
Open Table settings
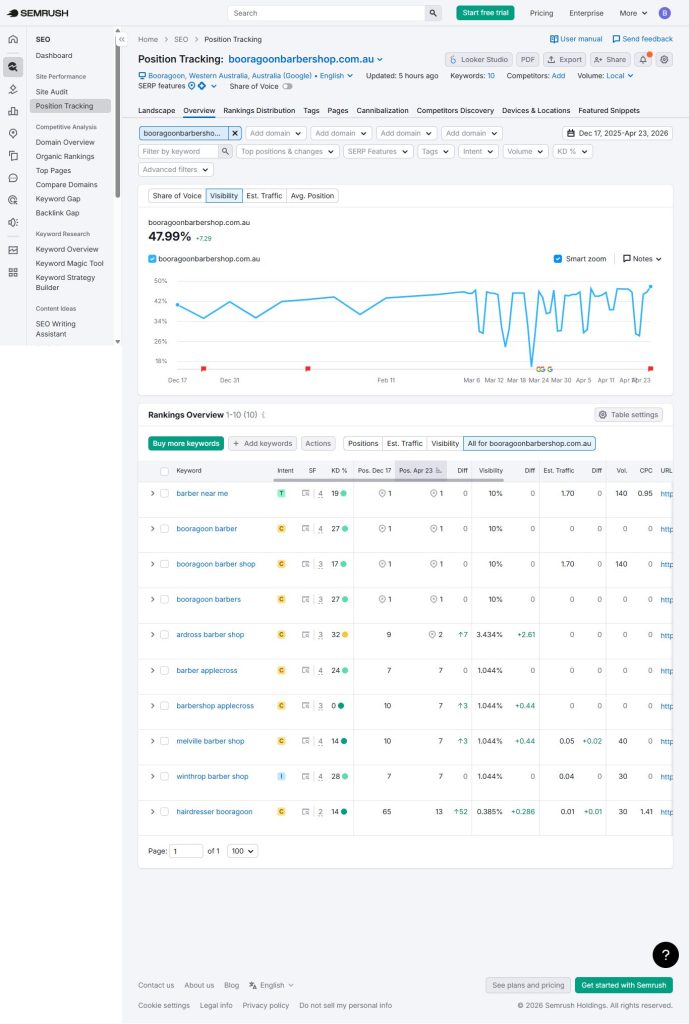point(629,415)
